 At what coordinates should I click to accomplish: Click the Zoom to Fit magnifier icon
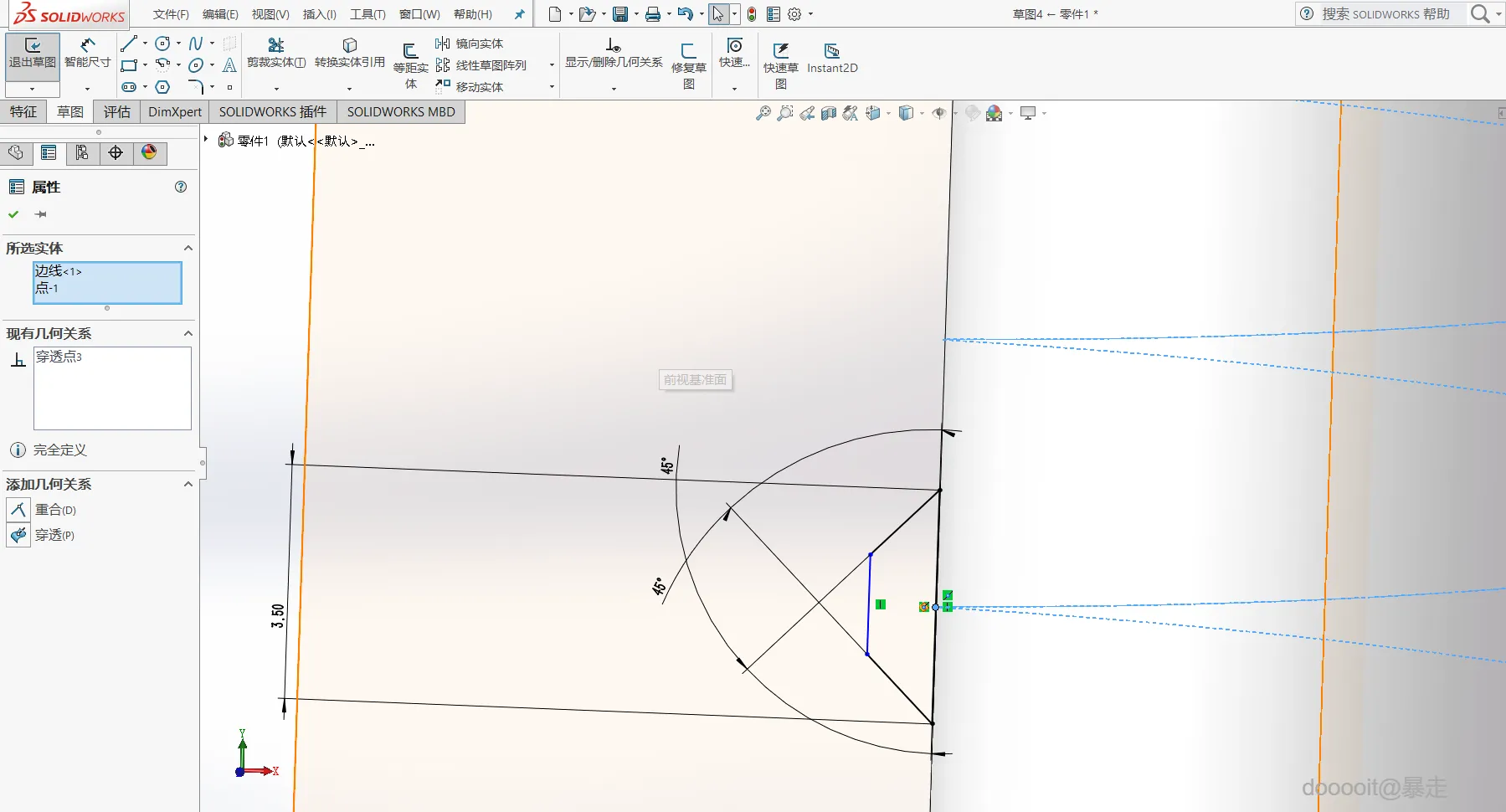pos(763,113)
